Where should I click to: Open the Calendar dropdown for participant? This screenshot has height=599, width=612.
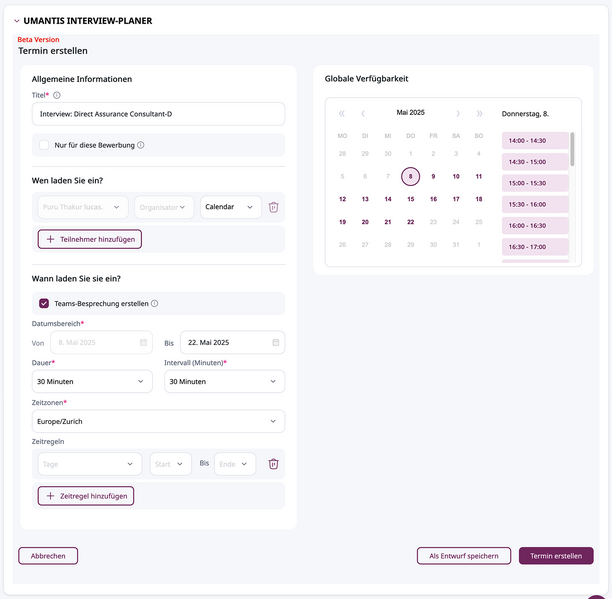(x=231, y=207)
